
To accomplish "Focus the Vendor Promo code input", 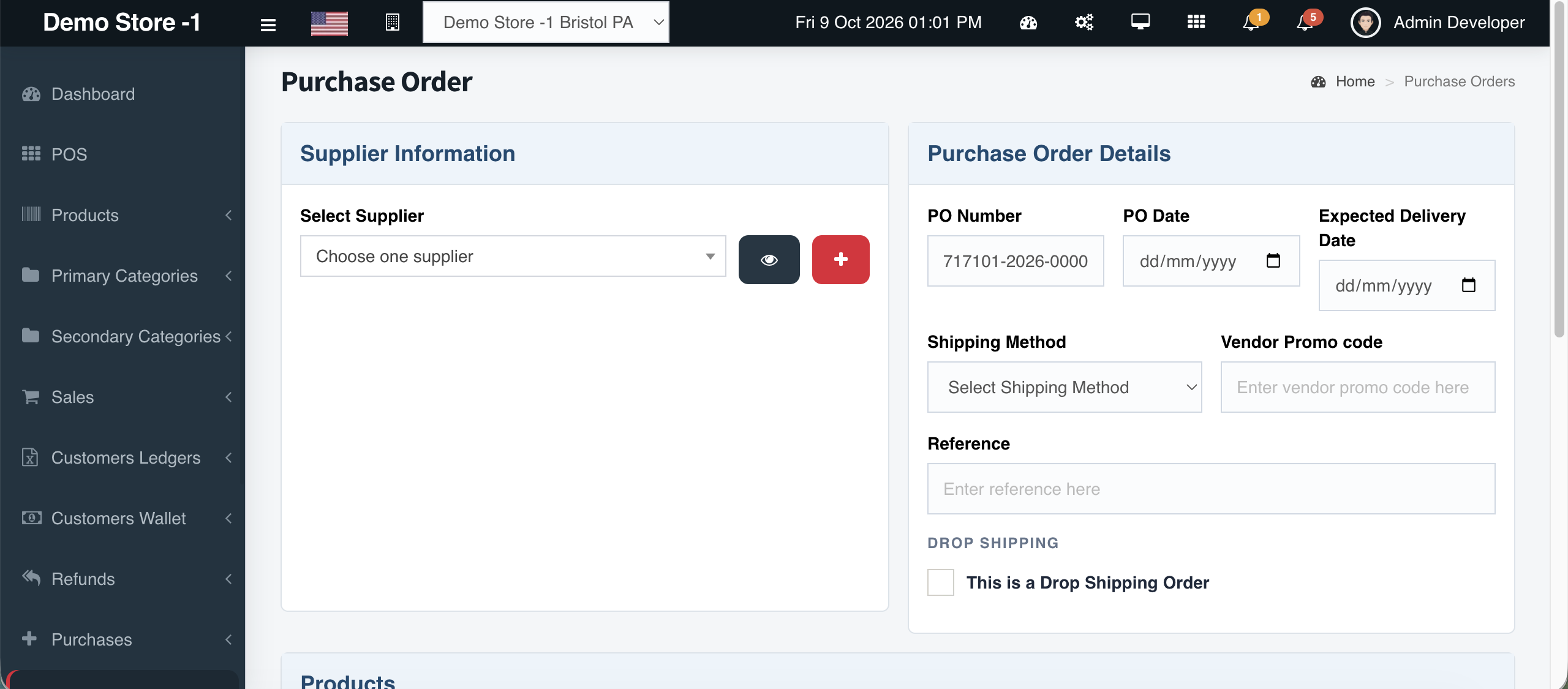I will [x=1358, y=387].
